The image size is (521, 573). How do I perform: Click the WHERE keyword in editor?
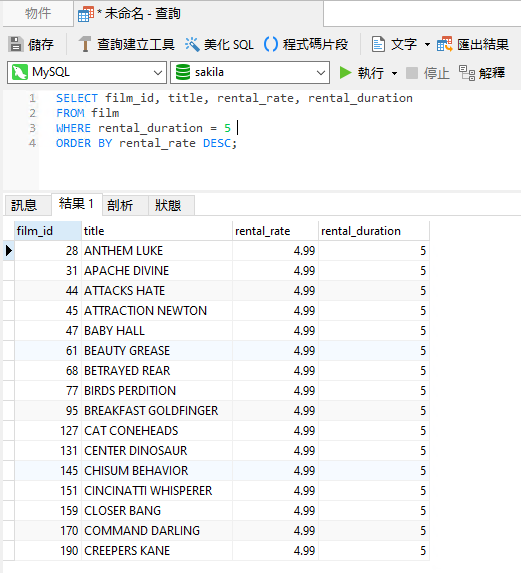pos(73,128)
